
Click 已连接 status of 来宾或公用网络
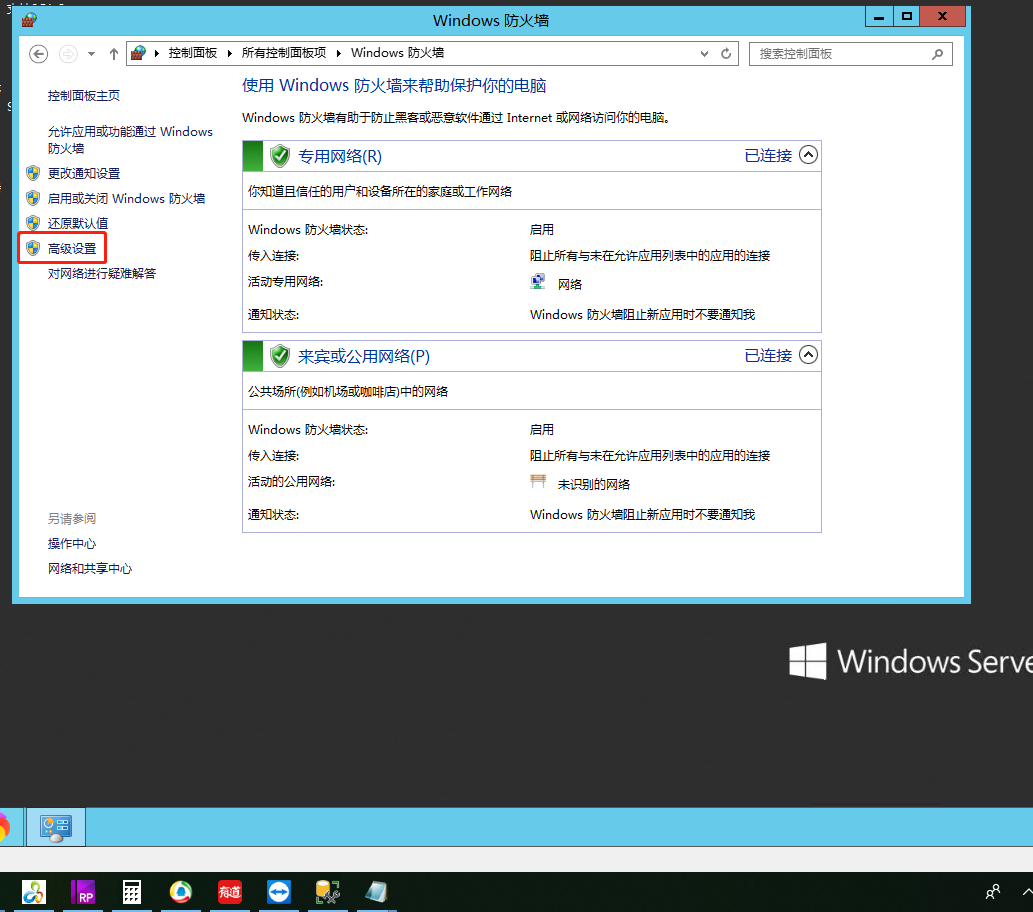[x=768, y=356]
